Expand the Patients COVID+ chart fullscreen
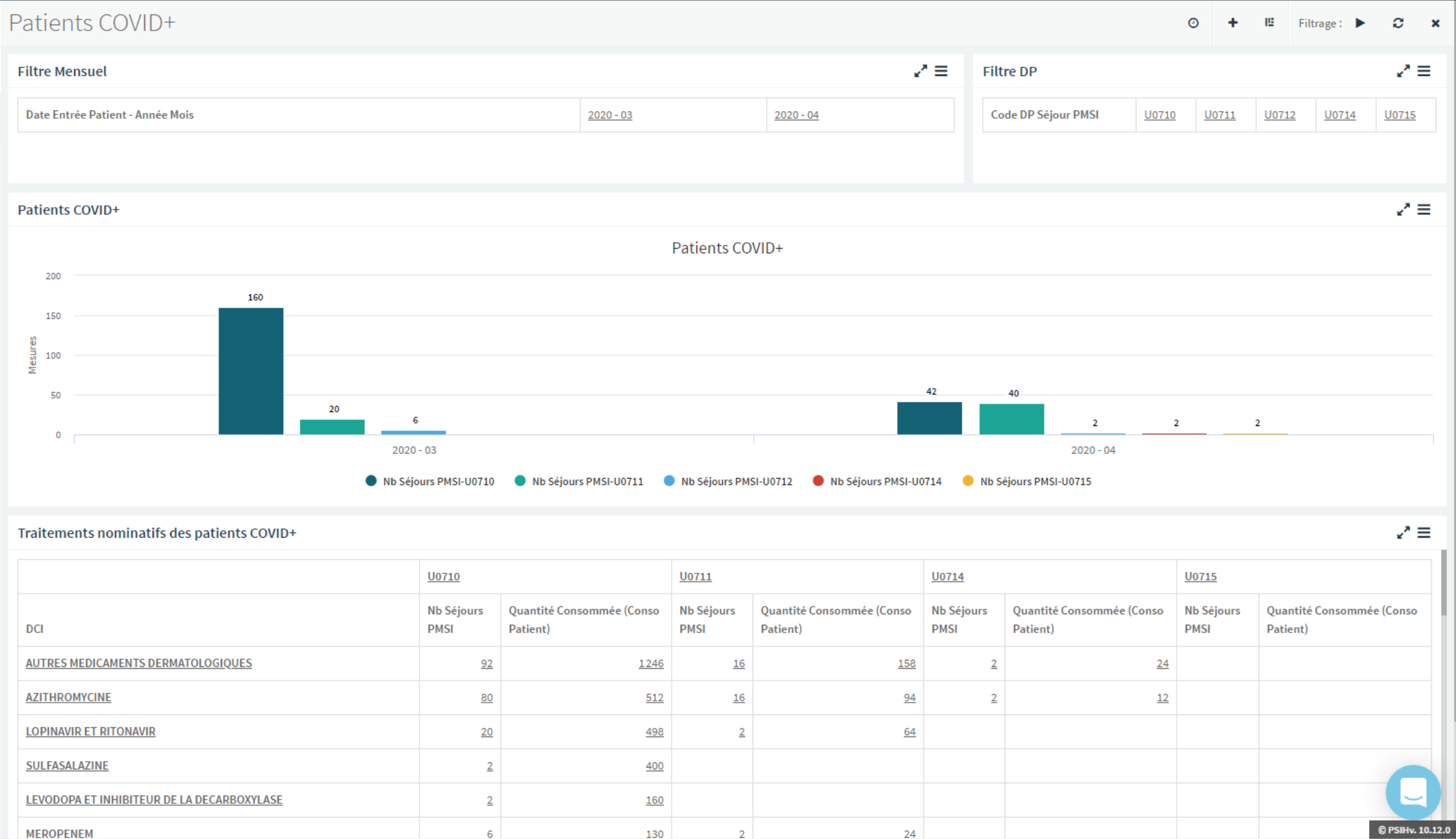 coord(1403,210)
